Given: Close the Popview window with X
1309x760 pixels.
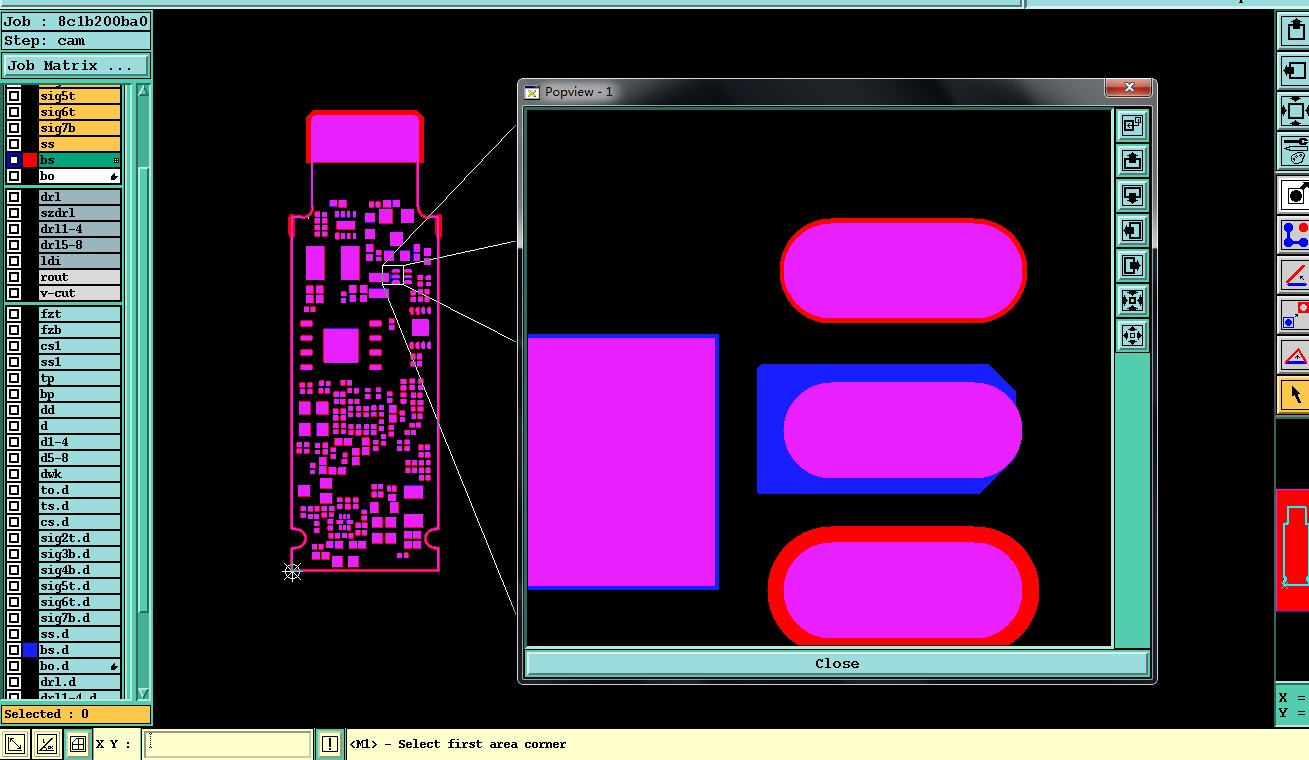Looking at the screenshot, I should click(x=1129, y=88).
